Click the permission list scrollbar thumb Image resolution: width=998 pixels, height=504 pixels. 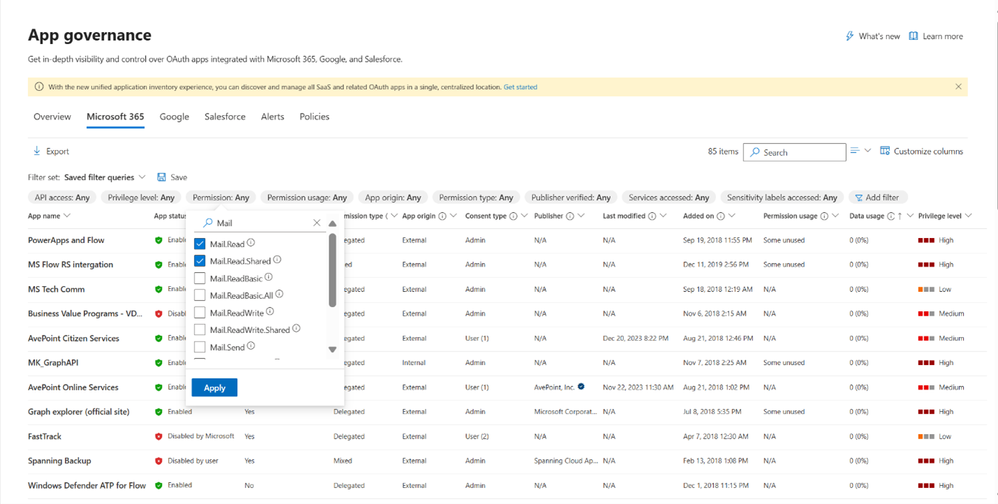tap(332, 270)
